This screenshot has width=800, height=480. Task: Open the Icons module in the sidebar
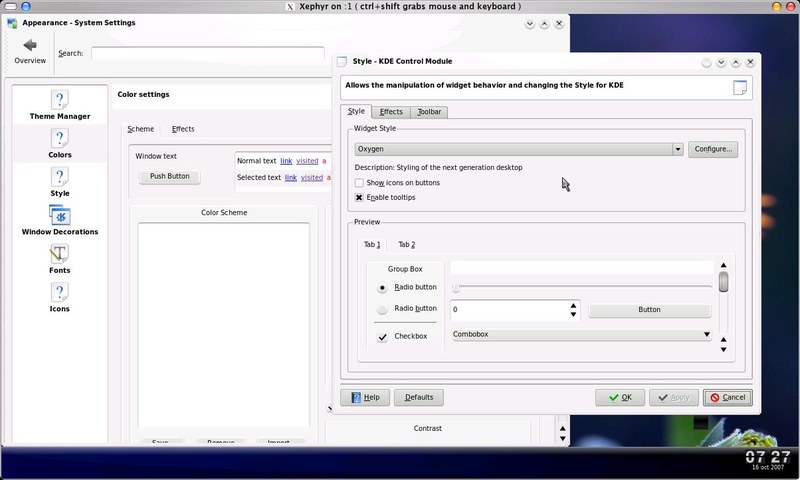point(60,297)
